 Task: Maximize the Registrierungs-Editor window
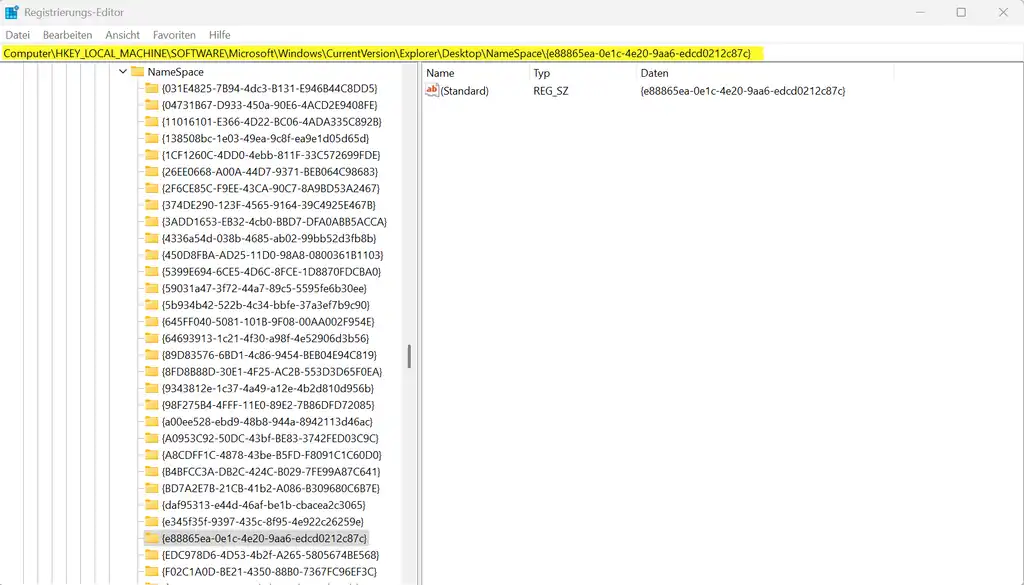coord(961,12)
